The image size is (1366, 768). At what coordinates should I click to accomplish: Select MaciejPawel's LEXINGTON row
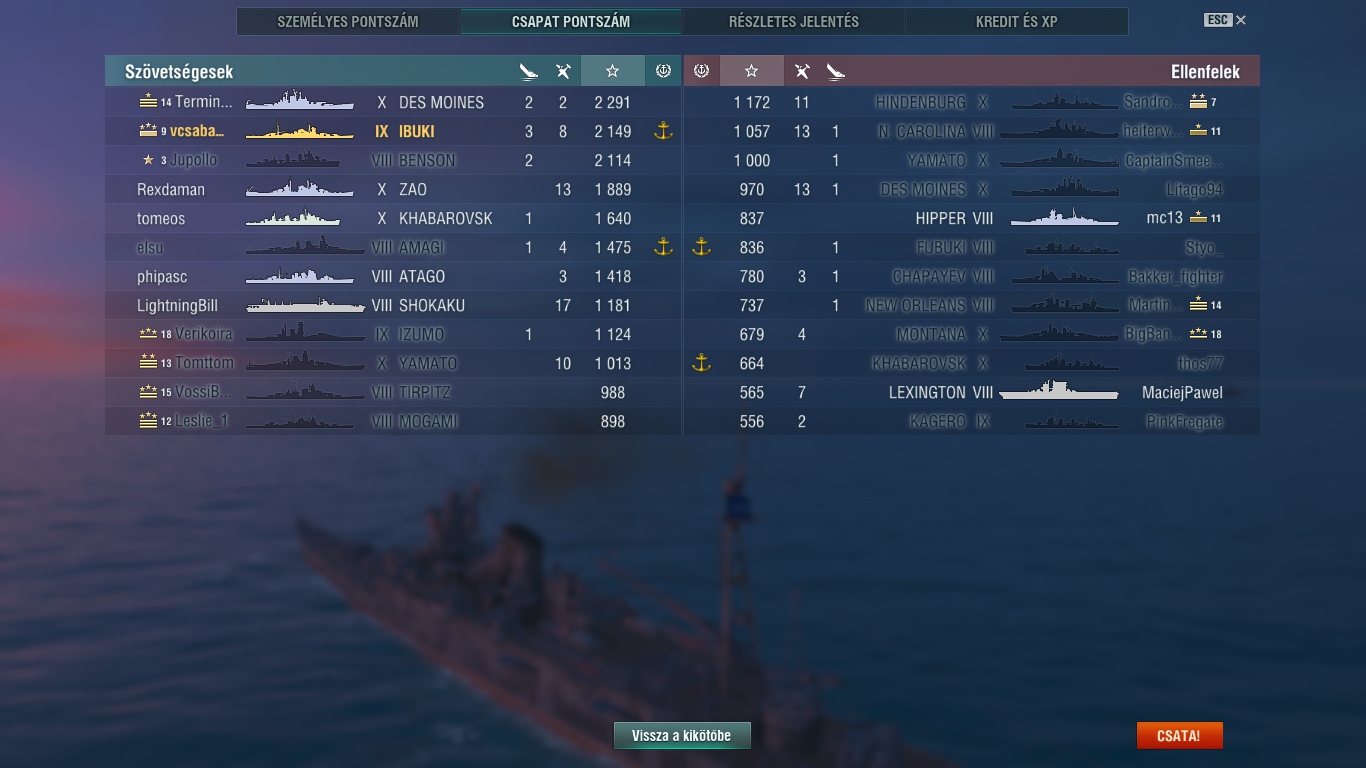[972, 392]
